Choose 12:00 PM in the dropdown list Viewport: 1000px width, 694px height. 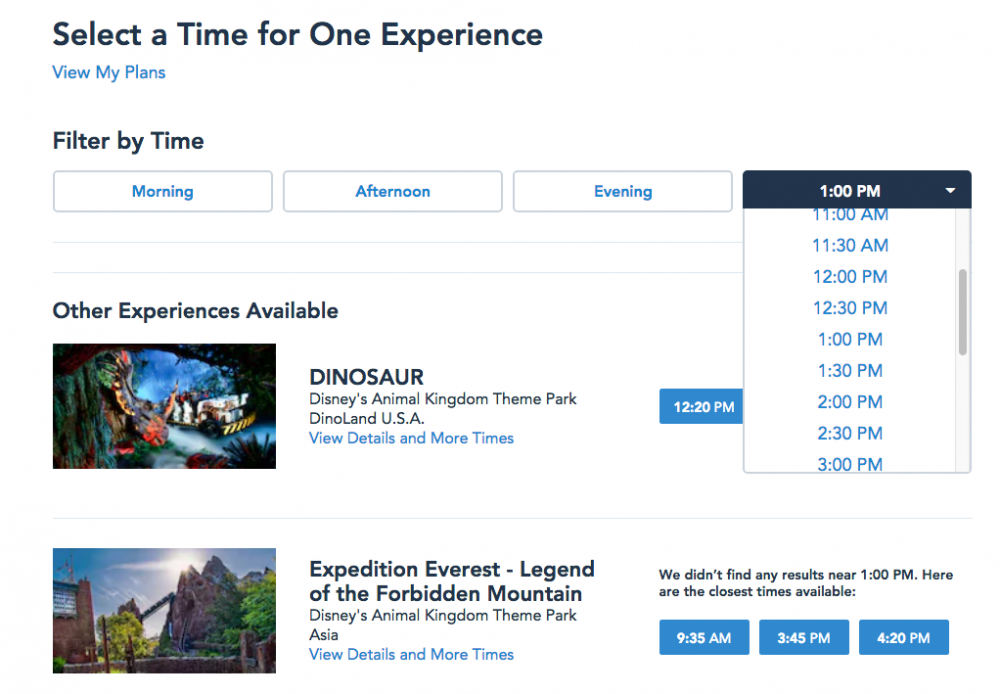click(x=850, y=277)
